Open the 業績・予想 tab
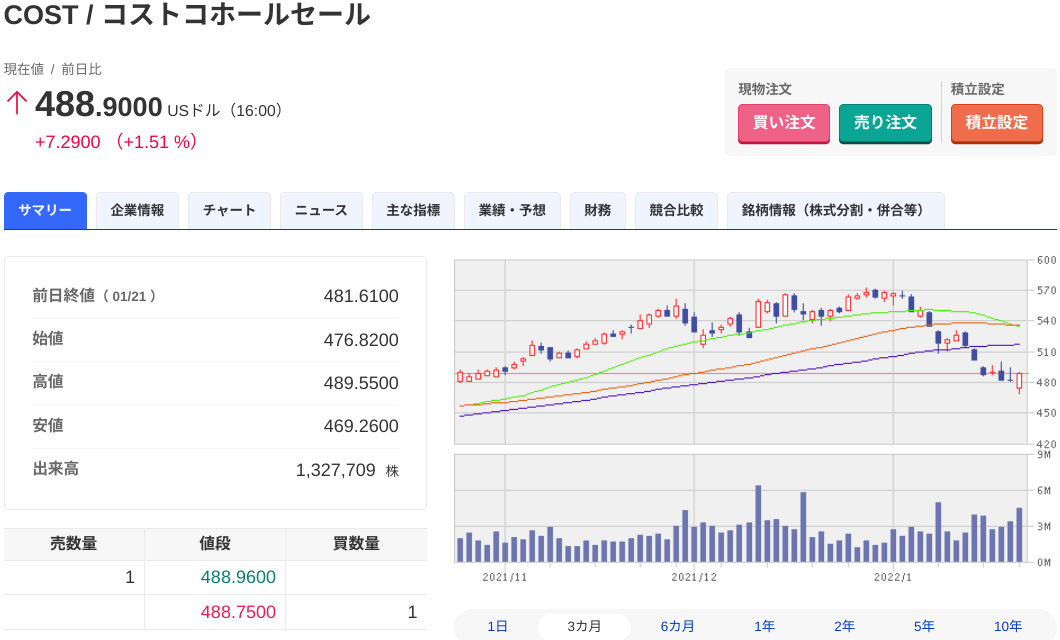This screenshot has width=1060, height=640. [x=512, y=210]
